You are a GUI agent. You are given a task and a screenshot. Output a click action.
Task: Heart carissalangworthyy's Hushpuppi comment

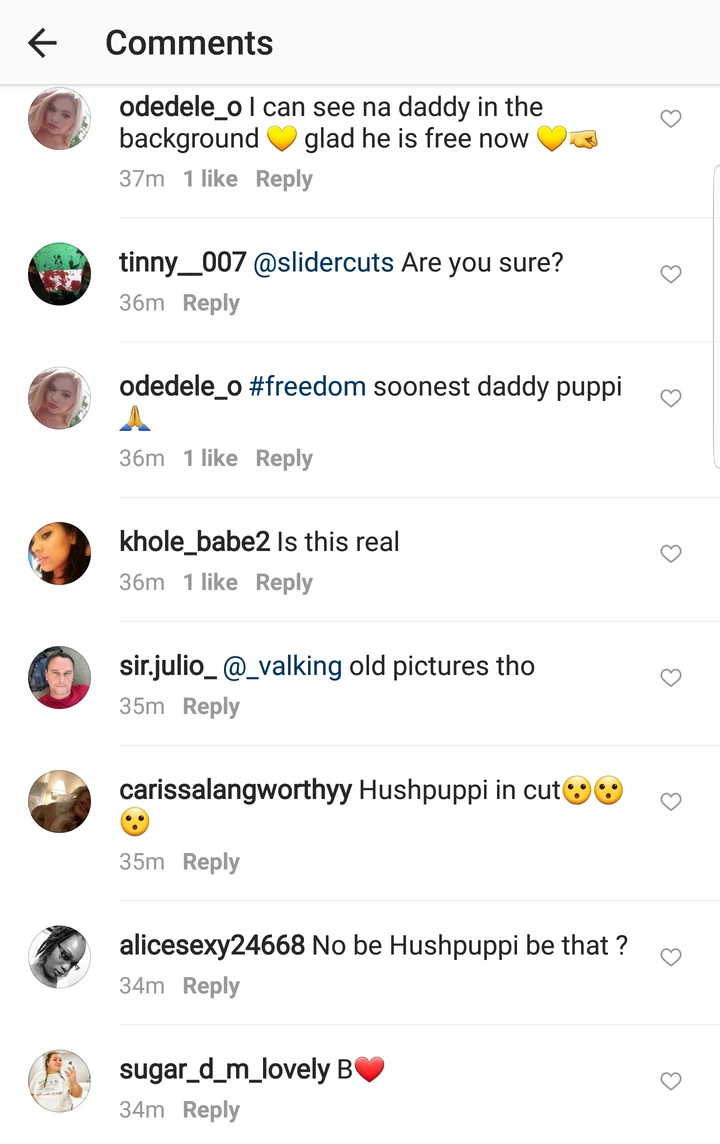(670, 801)
